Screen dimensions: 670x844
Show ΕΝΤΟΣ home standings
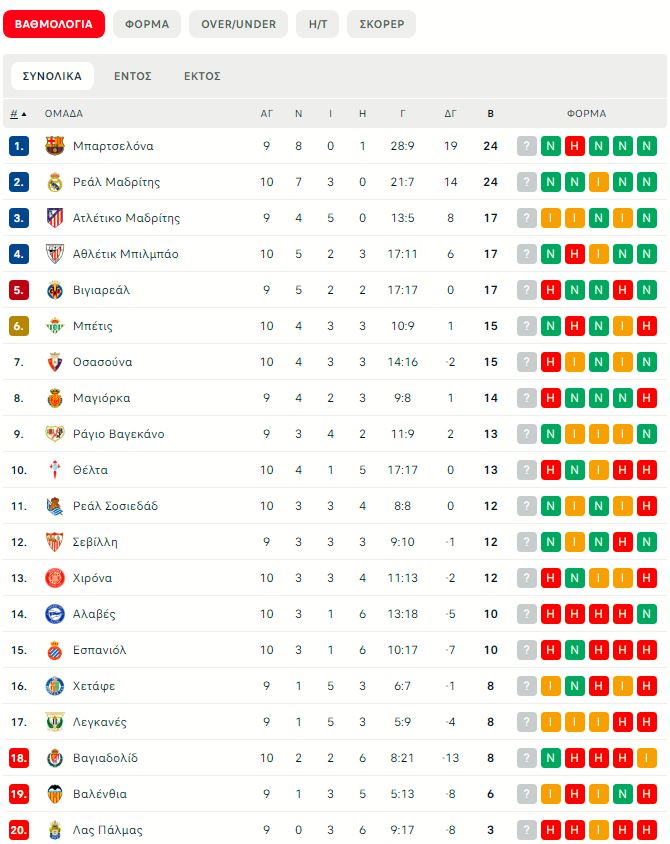pos(132,76)
